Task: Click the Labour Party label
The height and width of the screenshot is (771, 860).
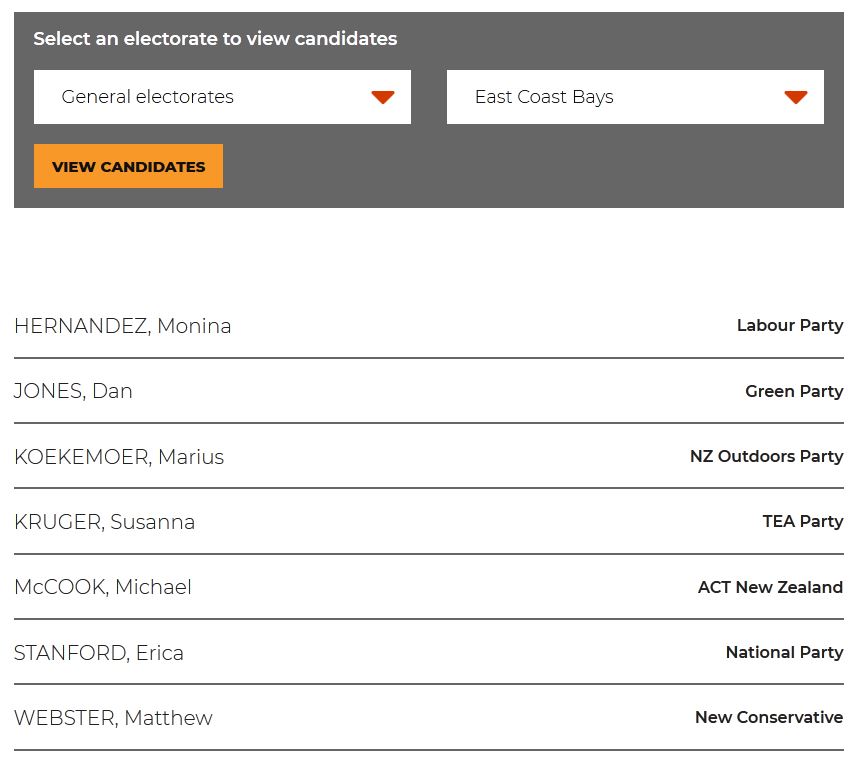Action: [789, 325]
